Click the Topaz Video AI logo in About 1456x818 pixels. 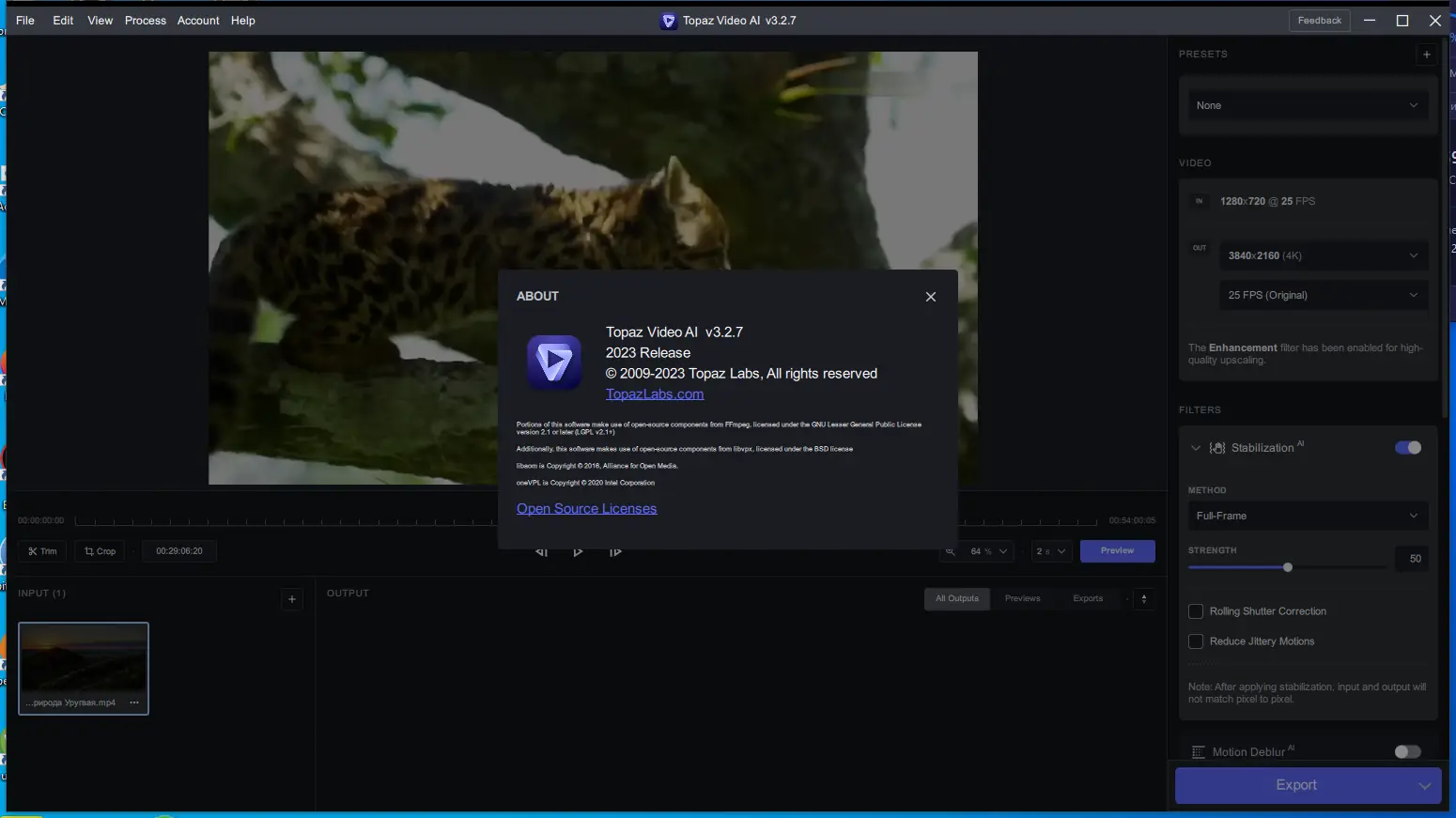pos(554,363)
